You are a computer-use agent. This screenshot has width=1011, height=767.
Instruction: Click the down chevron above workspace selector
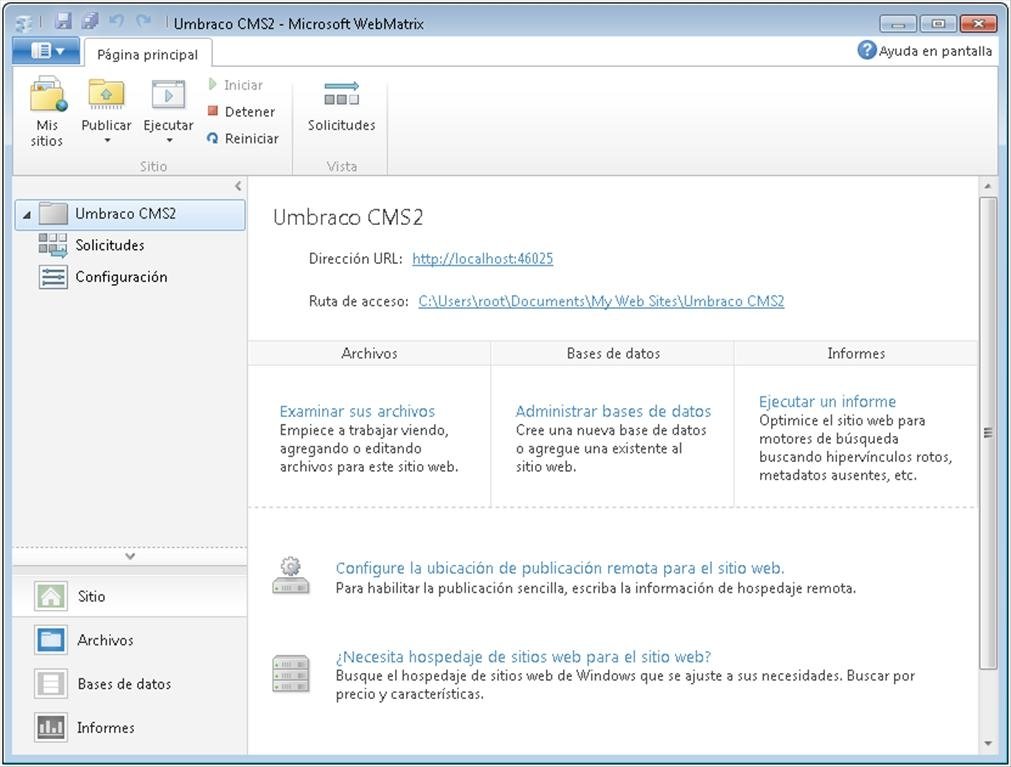(130, 556)
